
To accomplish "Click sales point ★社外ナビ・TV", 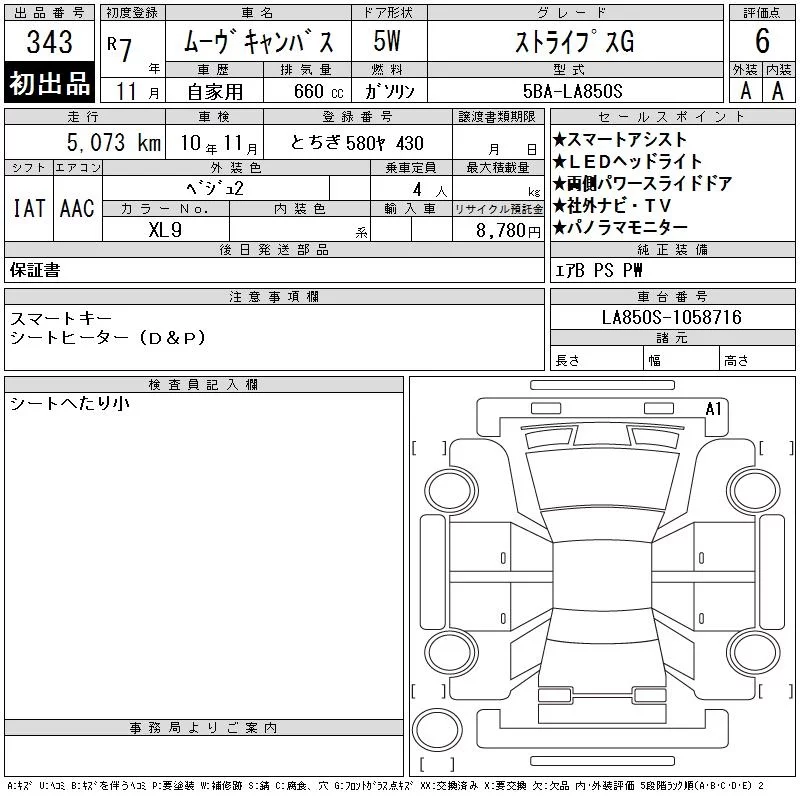I will tap(612, 205).
